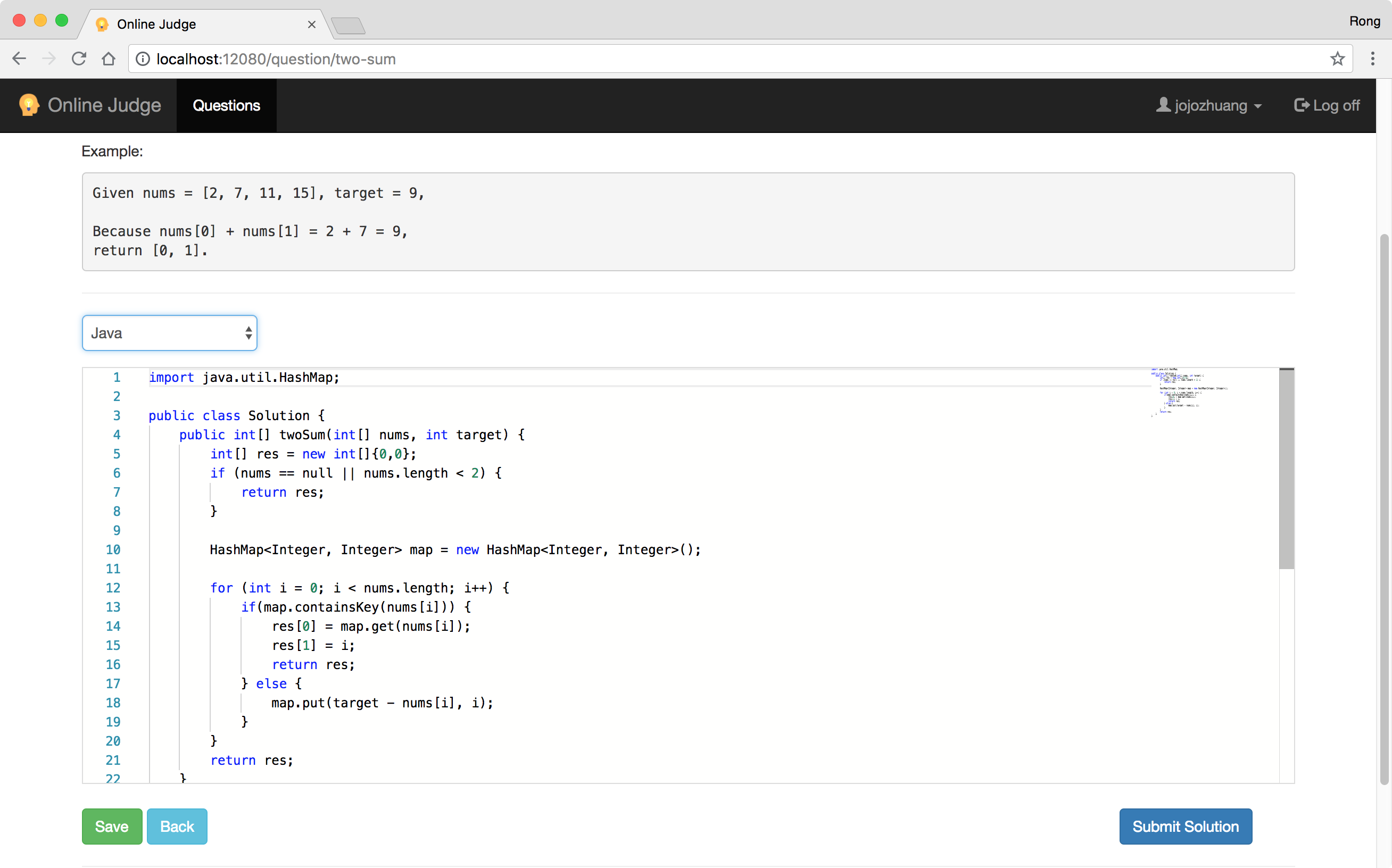Open the Questions nav tab
Image resolution: width=1392 pixels, height=868 pixels.
pos(226,106)
